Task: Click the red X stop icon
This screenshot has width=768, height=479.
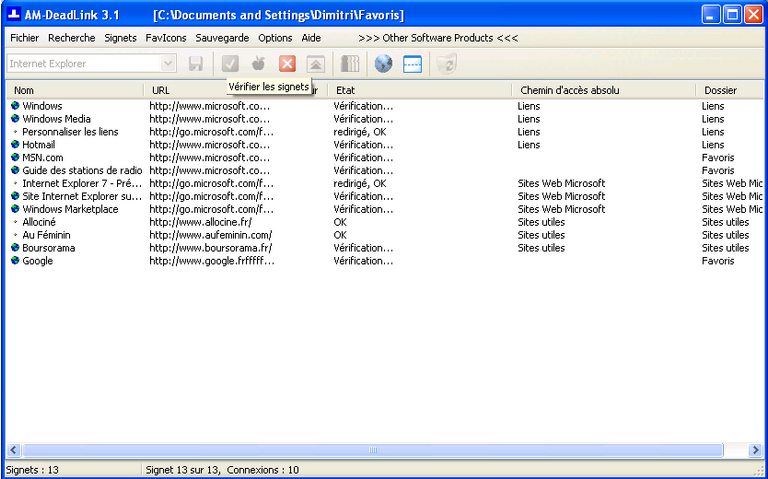Action: [287, 64]
